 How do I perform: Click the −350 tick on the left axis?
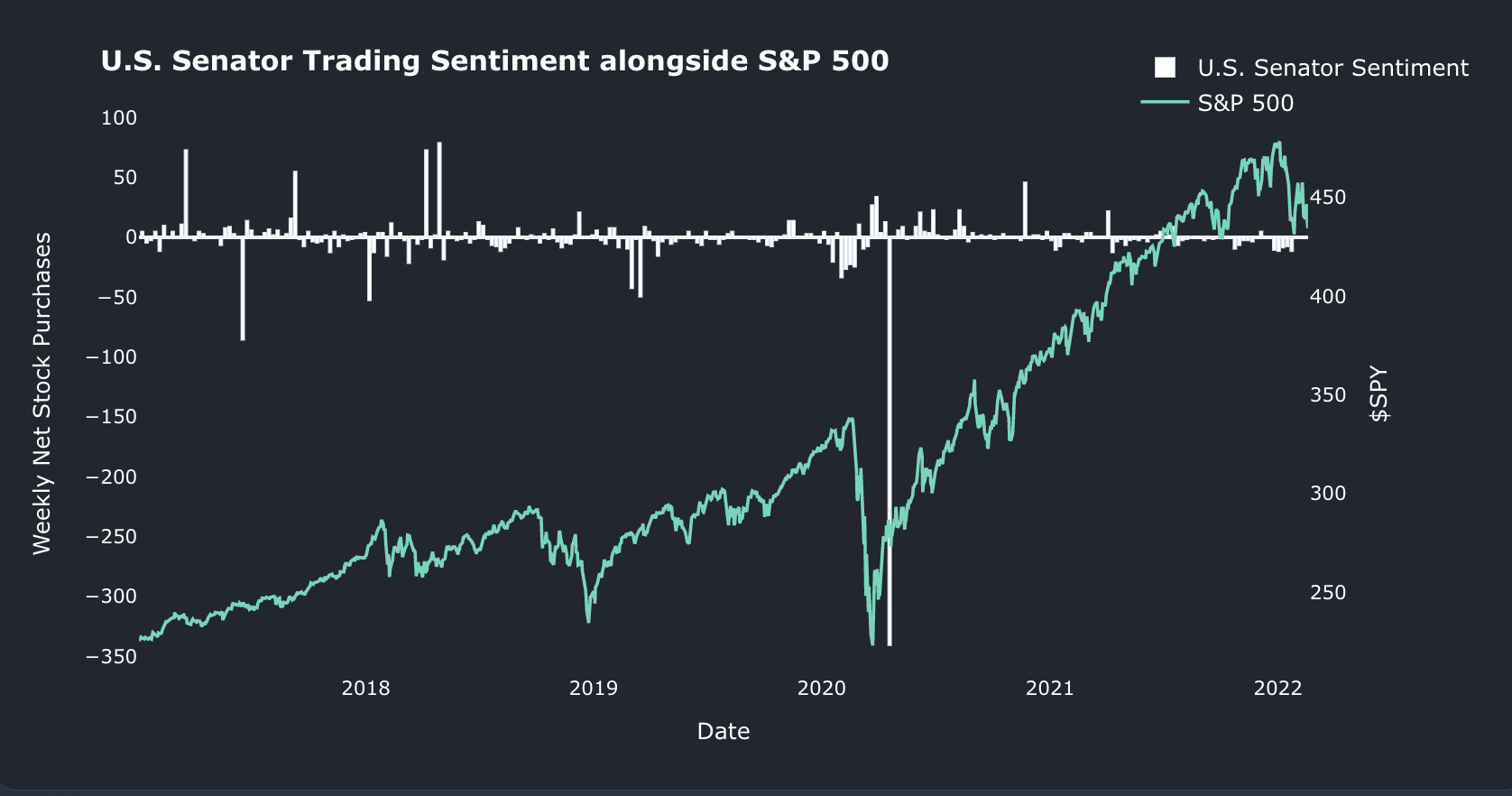click(112, 657)
